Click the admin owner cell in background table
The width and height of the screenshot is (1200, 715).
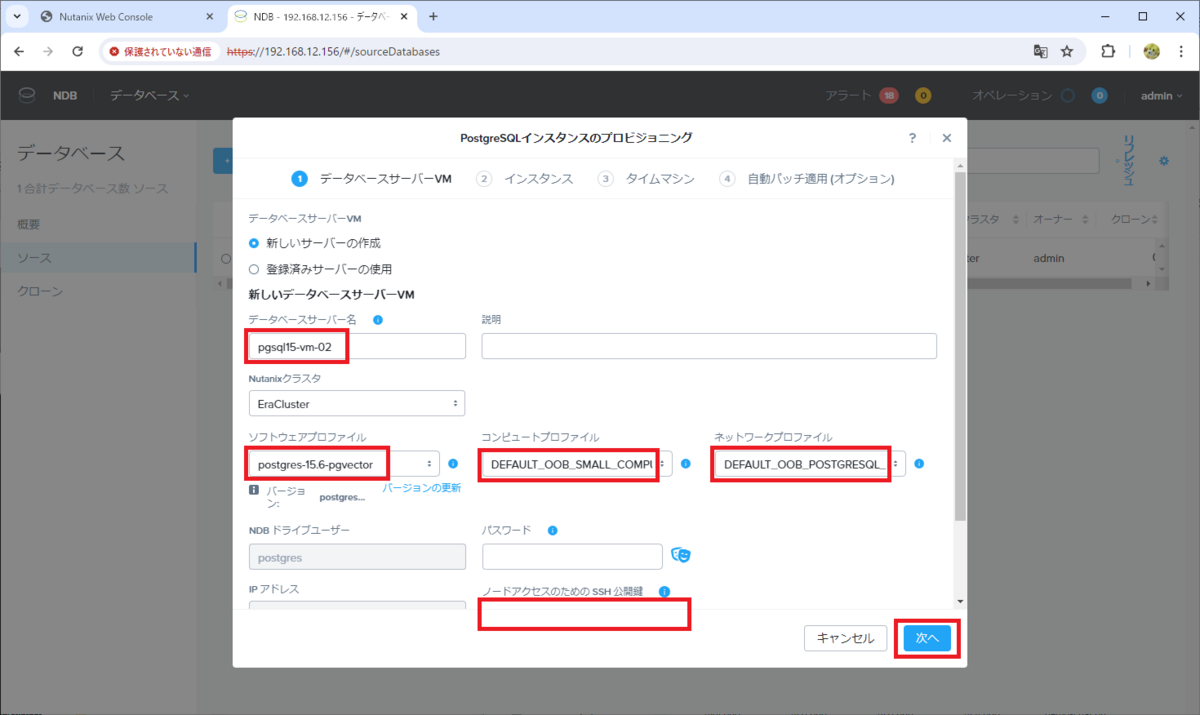click(1049, 258)
